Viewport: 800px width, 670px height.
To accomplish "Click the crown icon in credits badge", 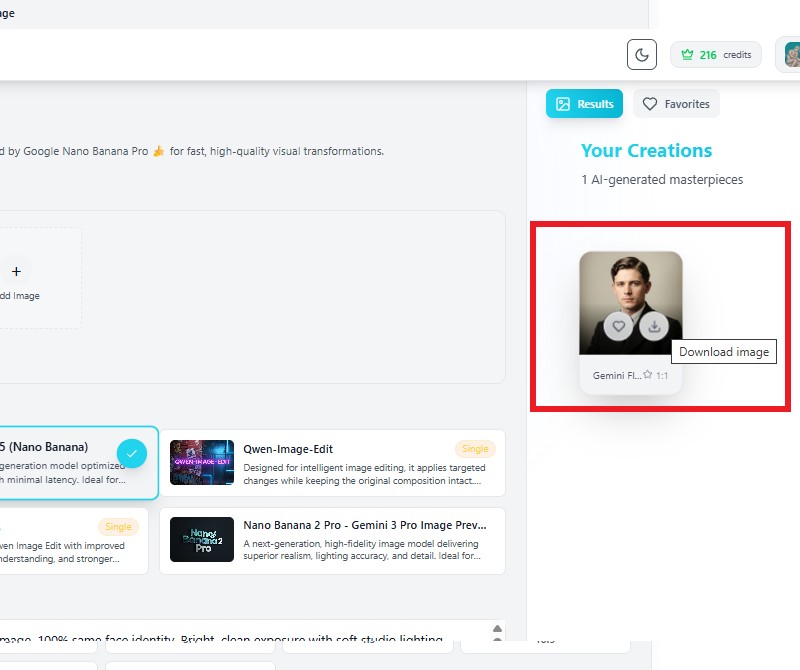I will 687,55.
